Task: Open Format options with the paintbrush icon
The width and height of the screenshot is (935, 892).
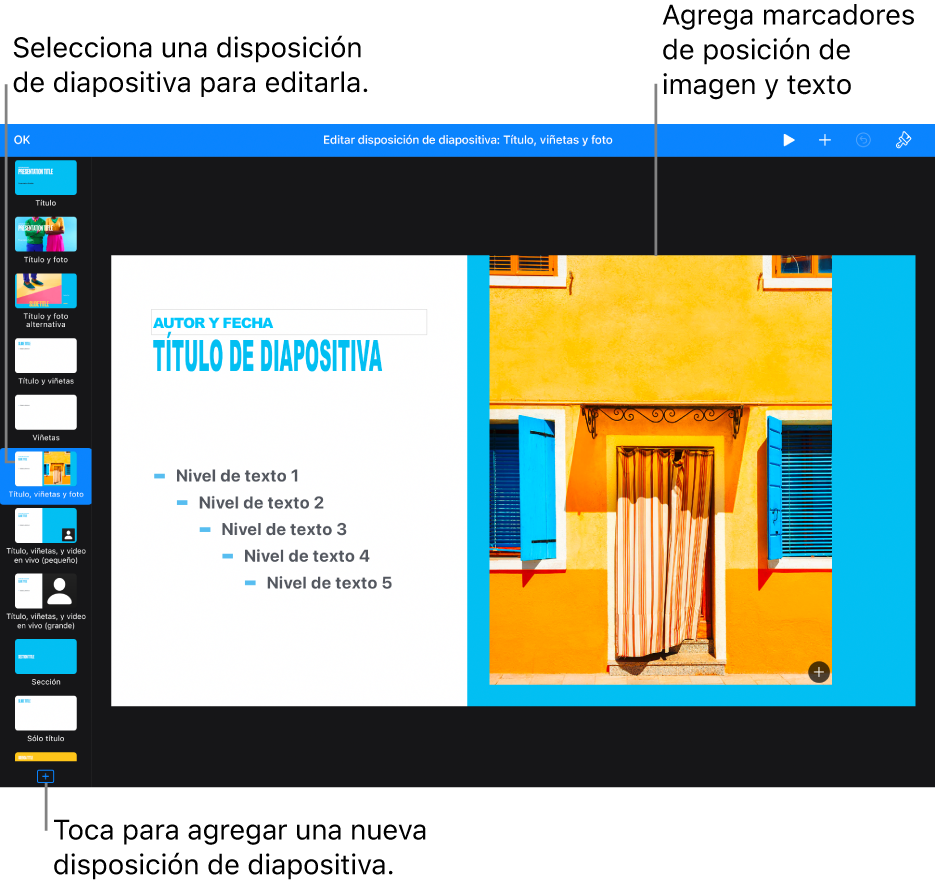Action: (903, 140)
